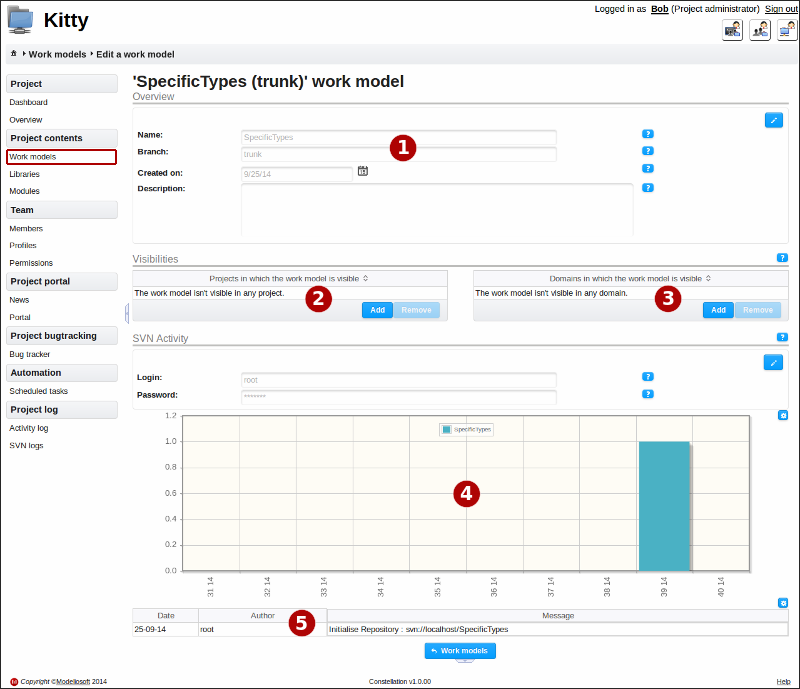This screenshot has height=689, width=800.
Task: Open help for the Created on field
Action: (x=647, y=168)
